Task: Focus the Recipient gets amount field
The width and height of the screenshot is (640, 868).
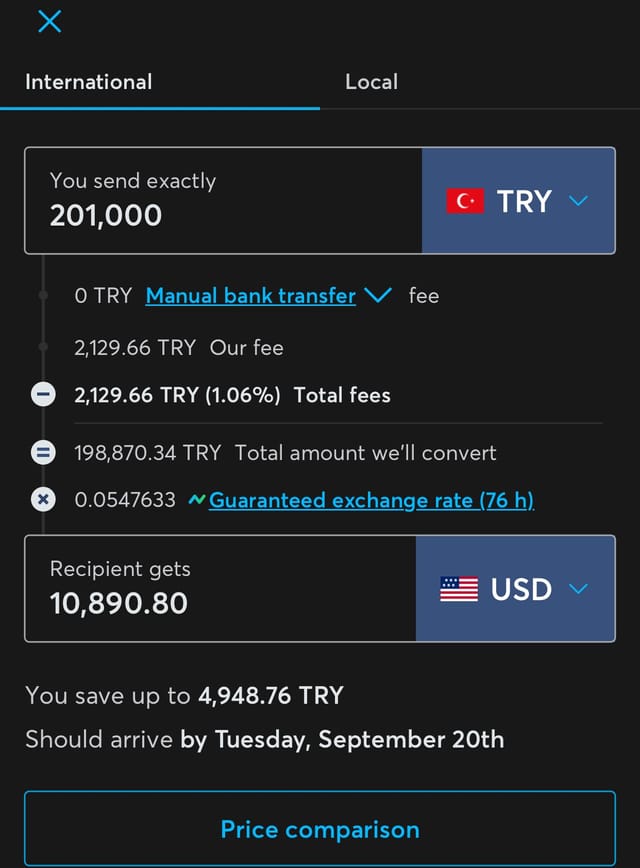Action: [220, 588]
